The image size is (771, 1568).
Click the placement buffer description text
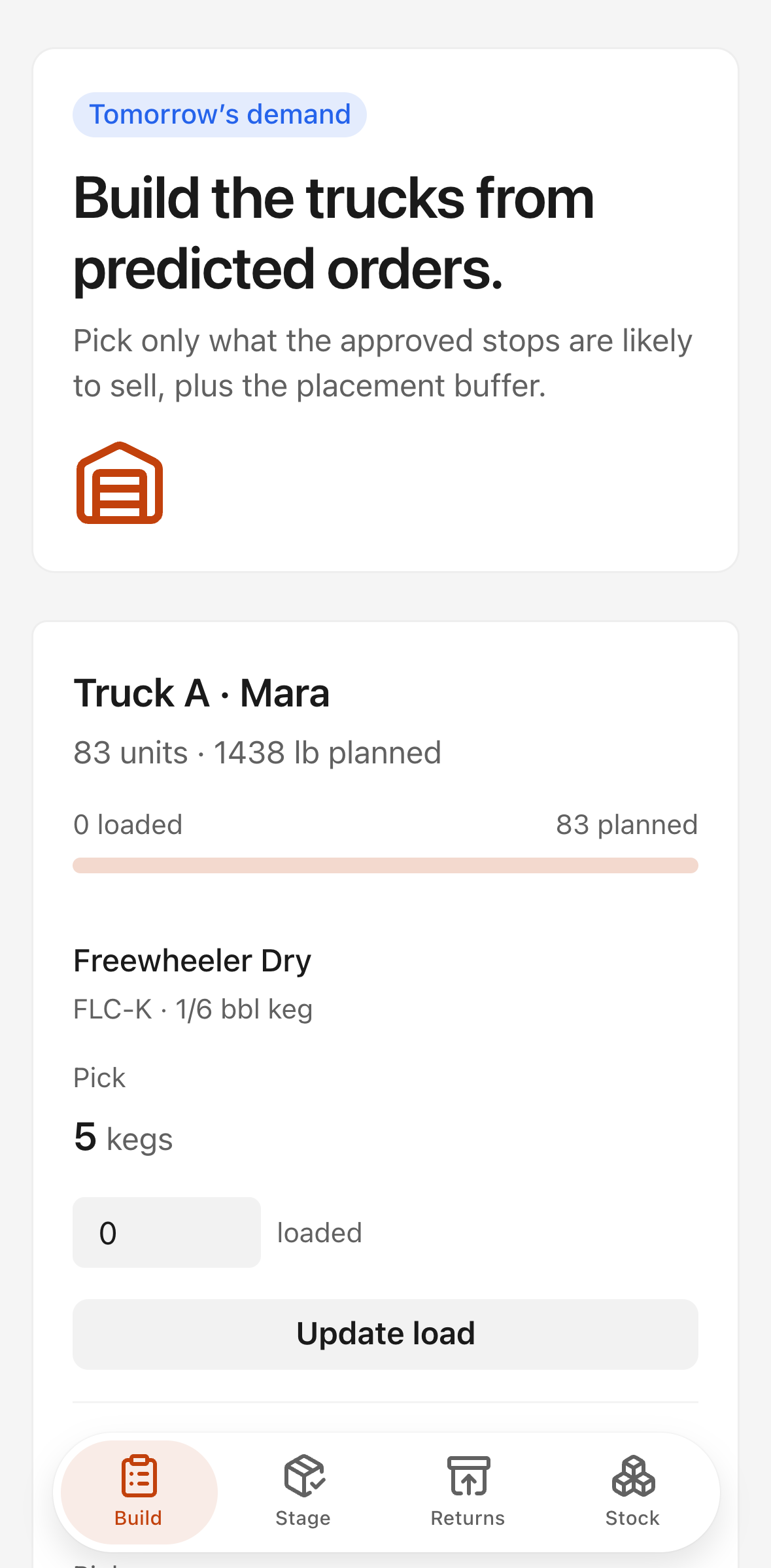point(383,363)
